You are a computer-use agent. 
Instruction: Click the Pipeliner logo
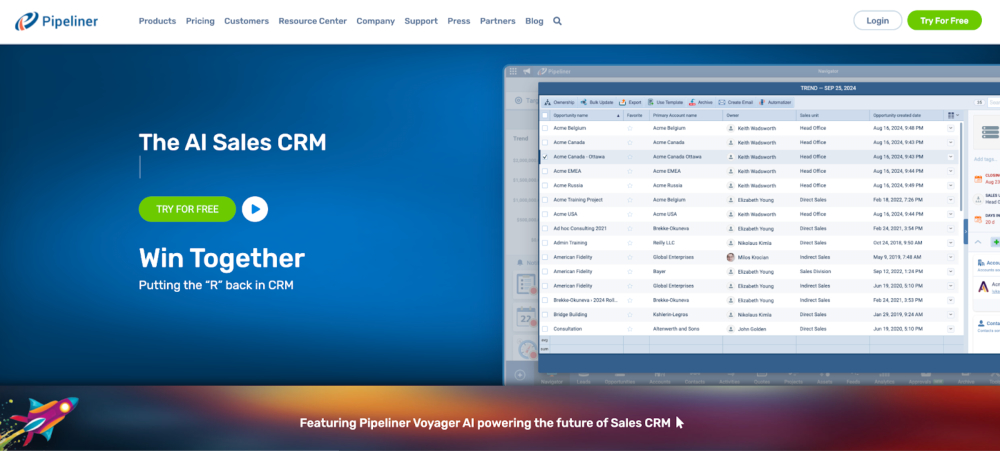coord(57,21)
